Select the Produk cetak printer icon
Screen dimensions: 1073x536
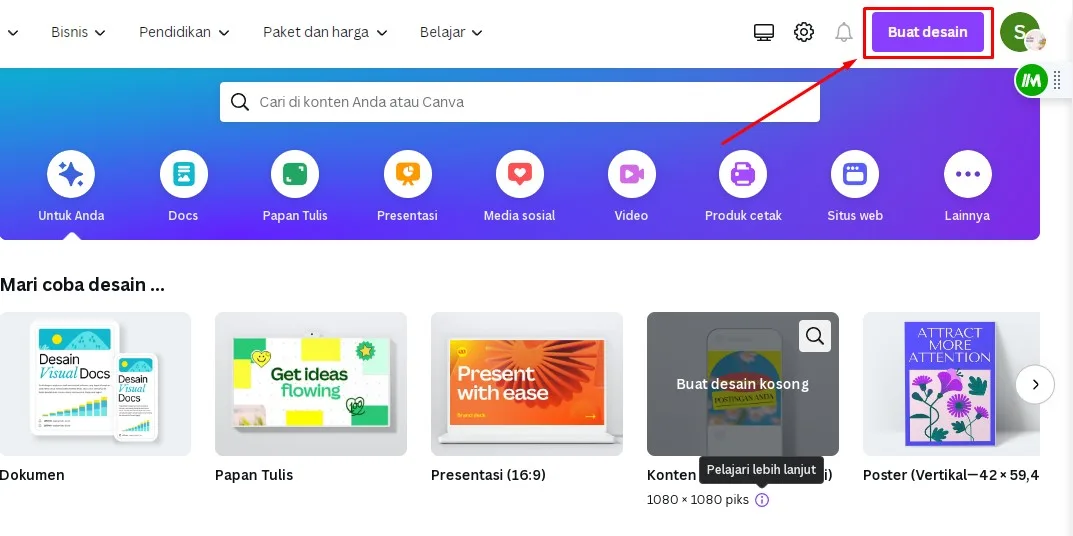coord(743,174)
